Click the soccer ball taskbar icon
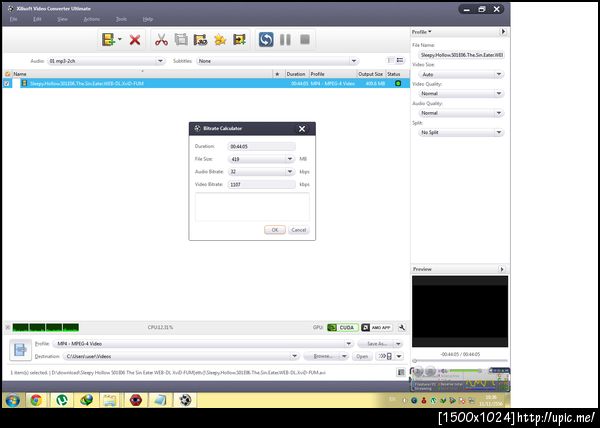Viewport: 600px width, 428px height. click(185, 400)
